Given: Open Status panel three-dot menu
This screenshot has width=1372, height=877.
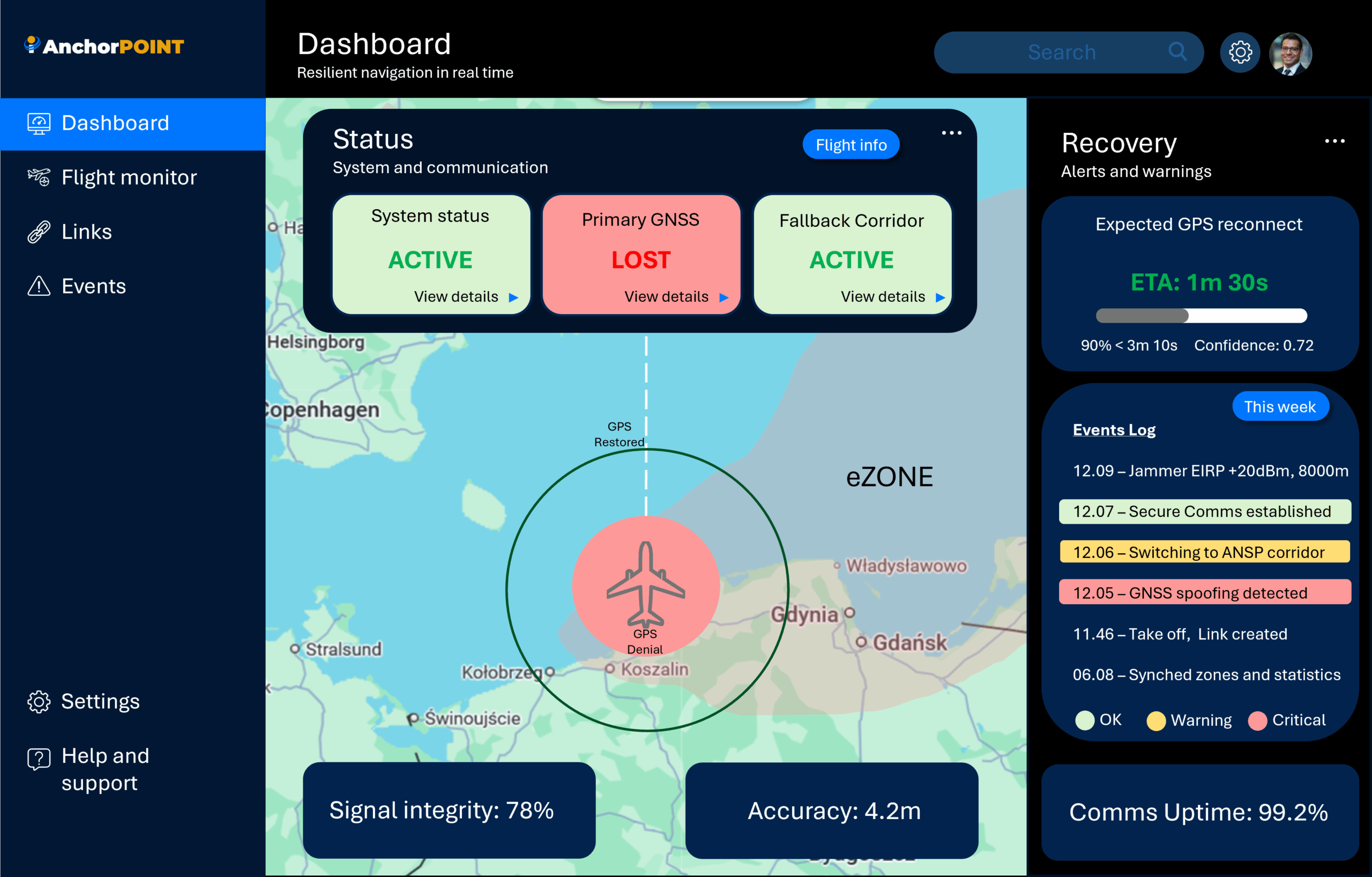Looking at the screenshot, I should pyautogui.click(x=951, y=133).
